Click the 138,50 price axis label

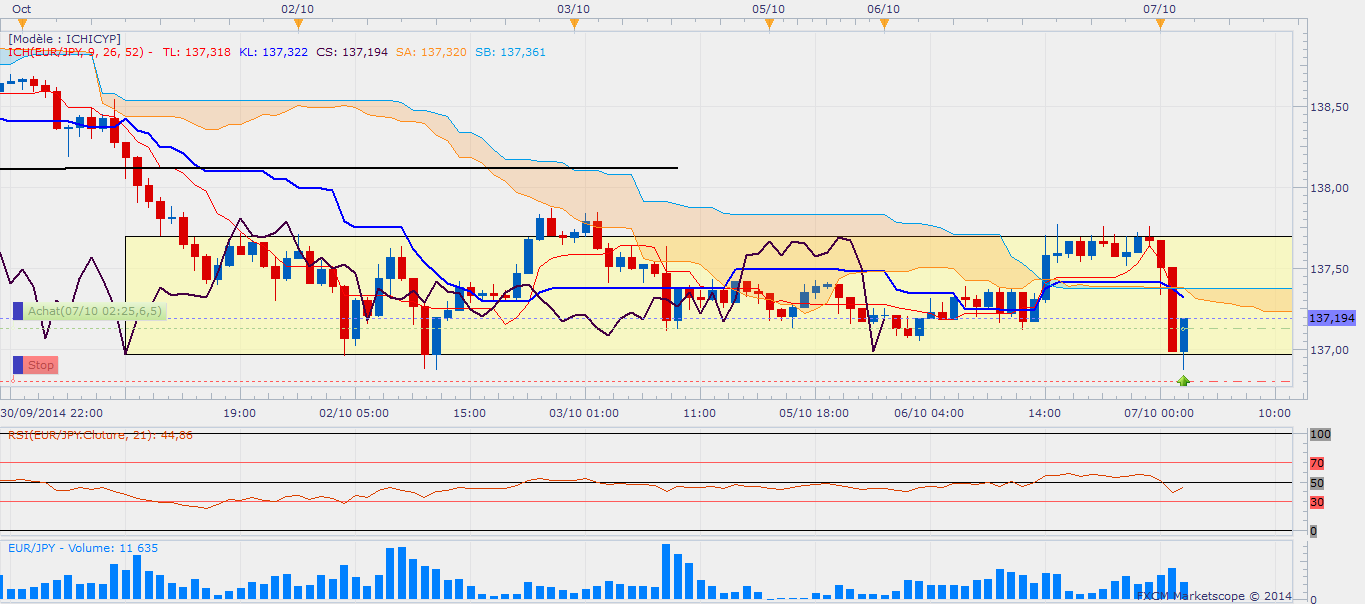coord(1331,106)
